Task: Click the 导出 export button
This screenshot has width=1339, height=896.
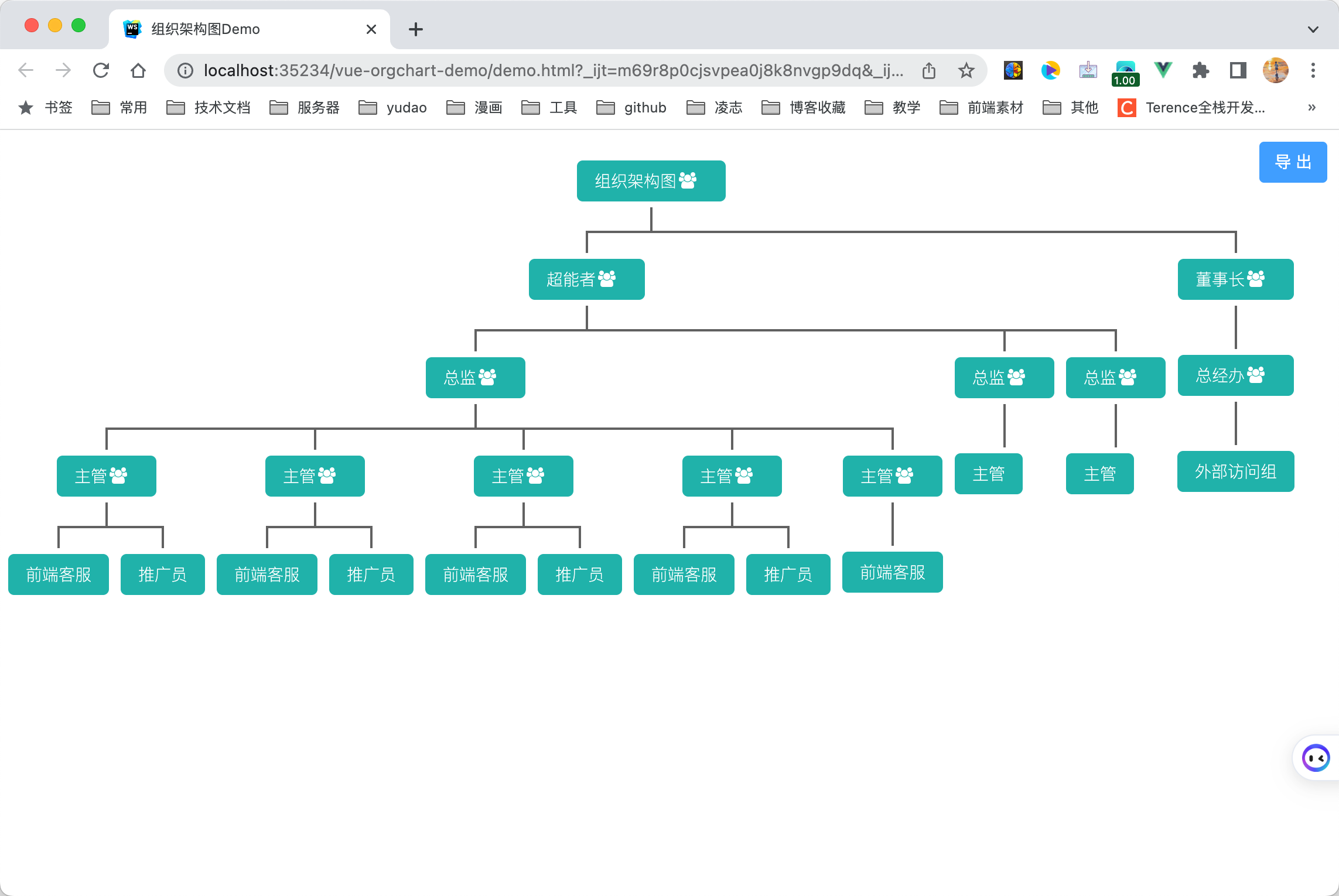Action: tap(1293, 162)
